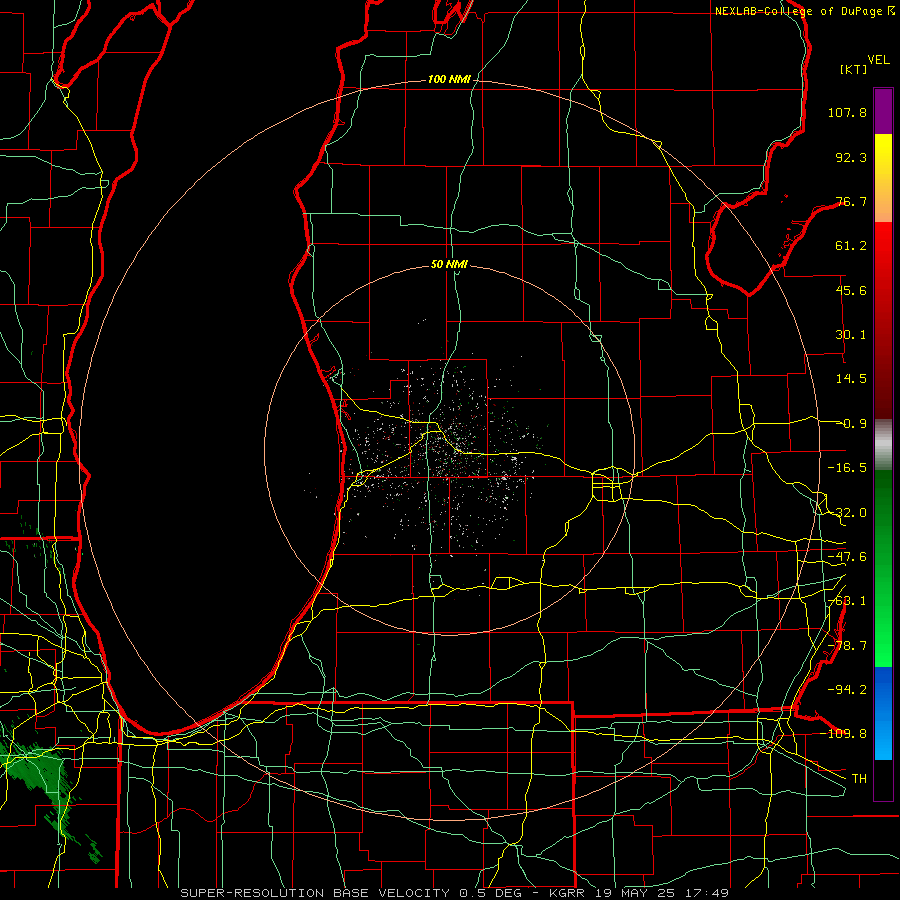Image resolution: width=900 pixels, height=900 pixels.
Task: Select the -47.6 scale value
Action: [x=847, y=557]
